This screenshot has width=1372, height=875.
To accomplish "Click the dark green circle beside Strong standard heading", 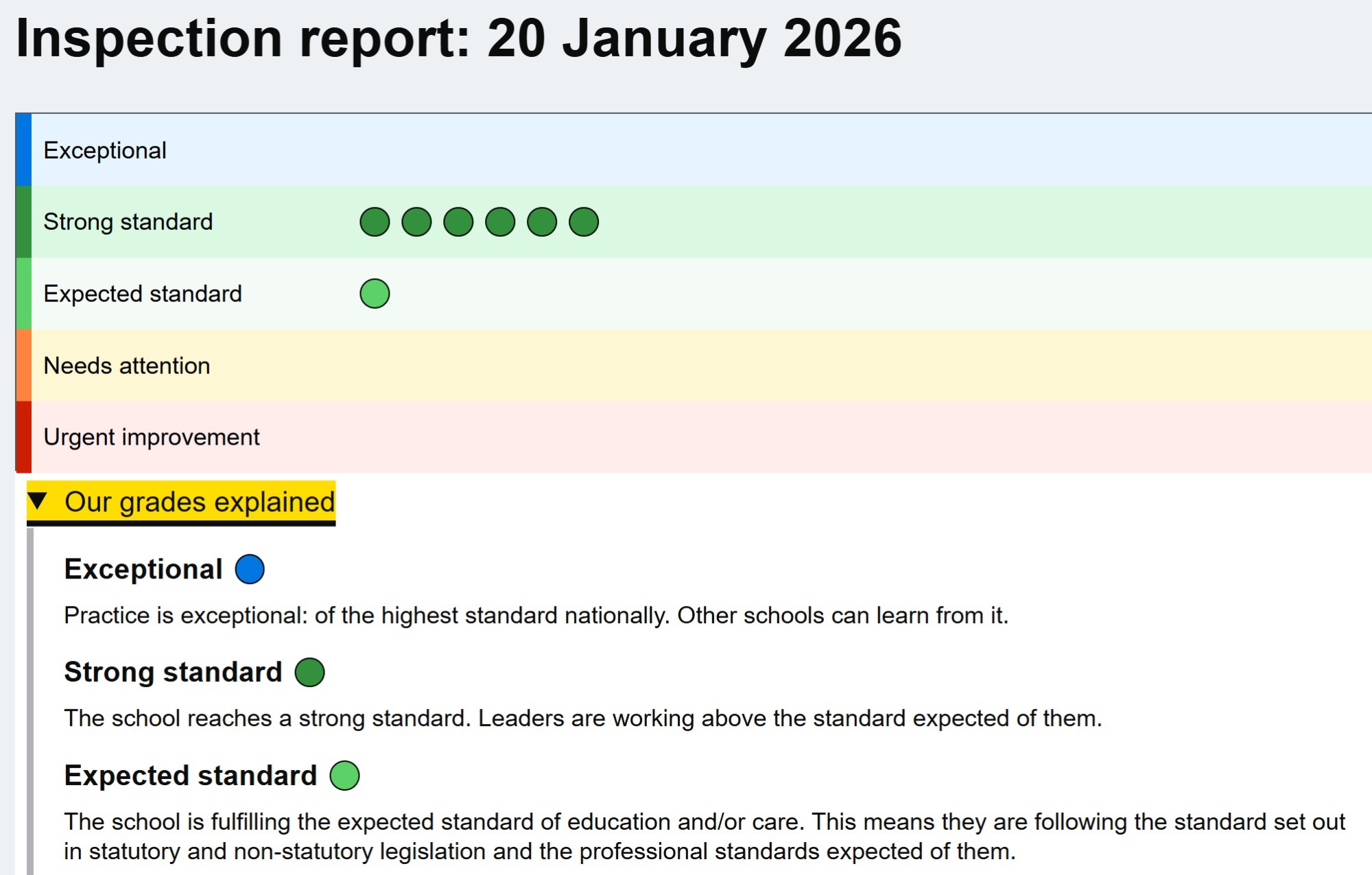I will [x=309, y=672].
